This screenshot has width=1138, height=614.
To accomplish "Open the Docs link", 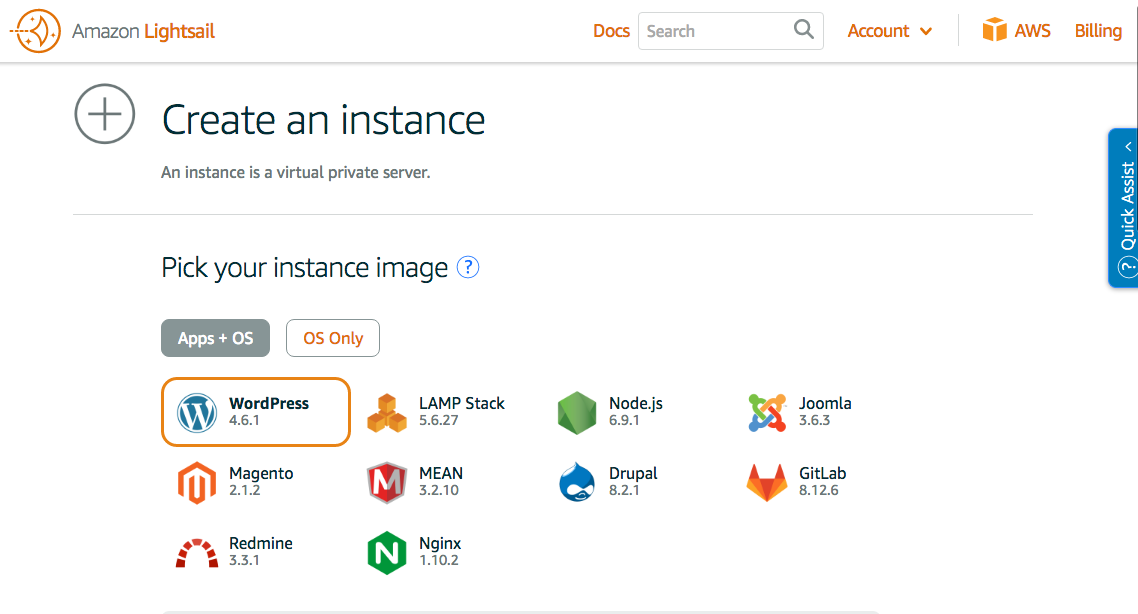I will coord(611,31).
